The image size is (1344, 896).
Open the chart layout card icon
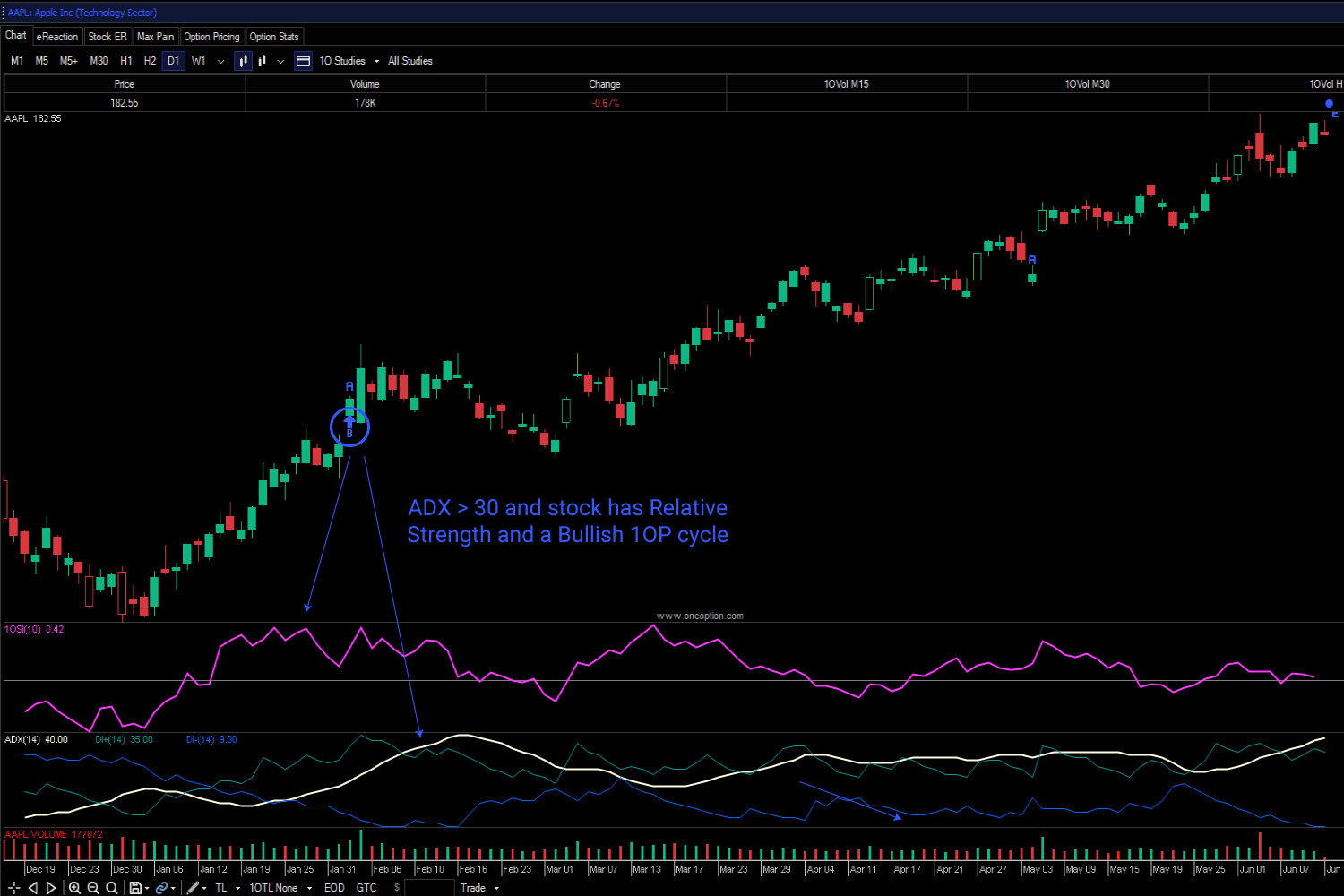(303, 60)
